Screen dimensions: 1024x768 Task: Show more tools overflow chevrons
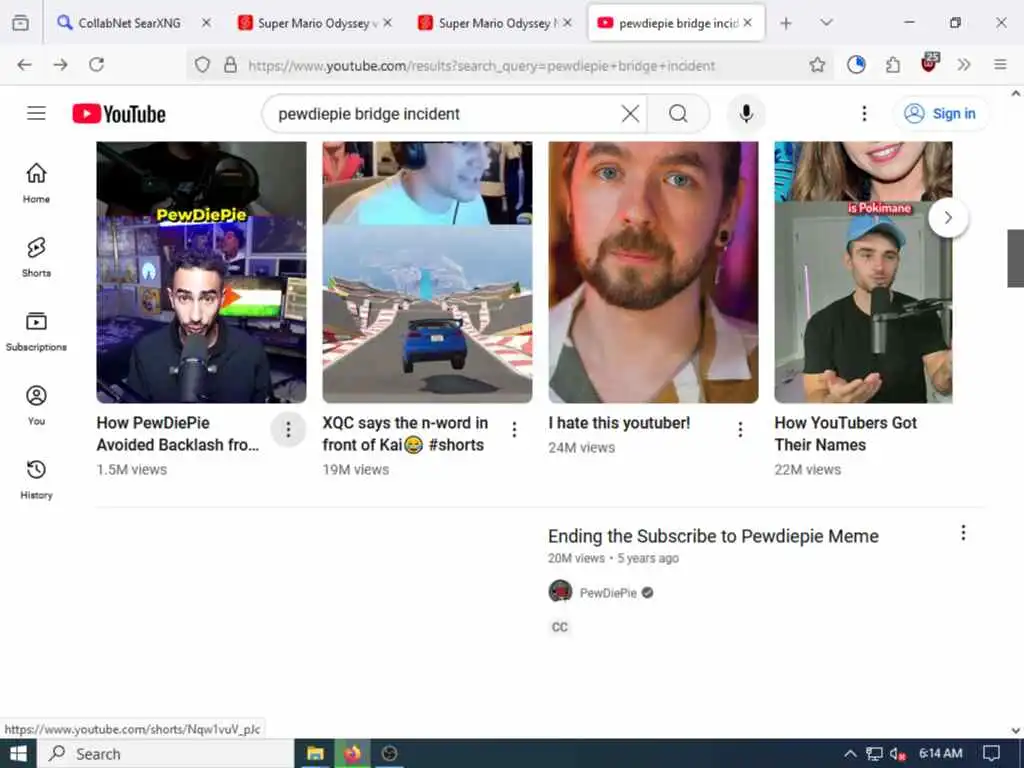tap(964, 65)
